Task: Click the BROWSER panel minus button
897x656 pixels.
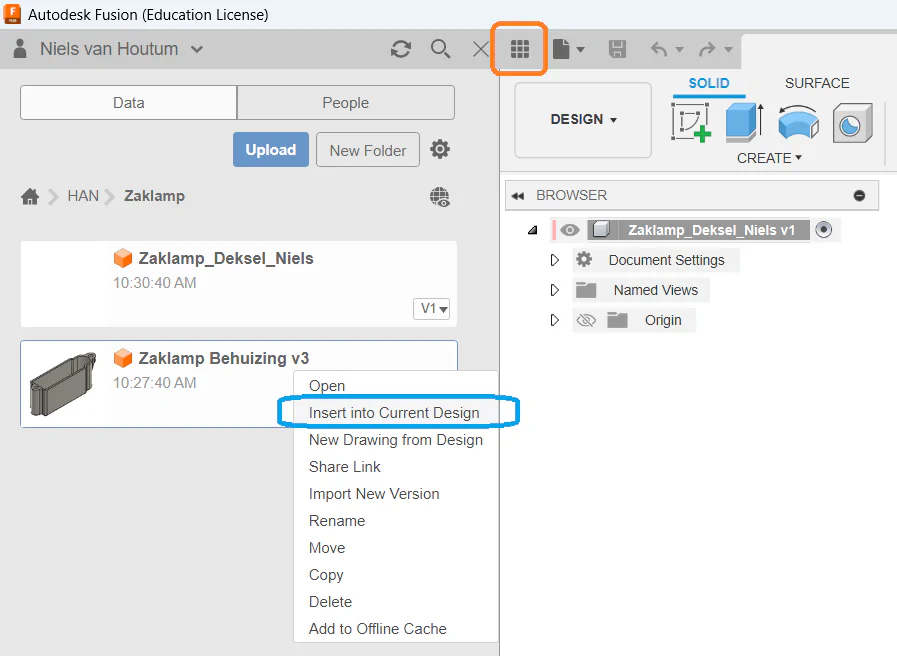Action: click(x=859, y=196)
